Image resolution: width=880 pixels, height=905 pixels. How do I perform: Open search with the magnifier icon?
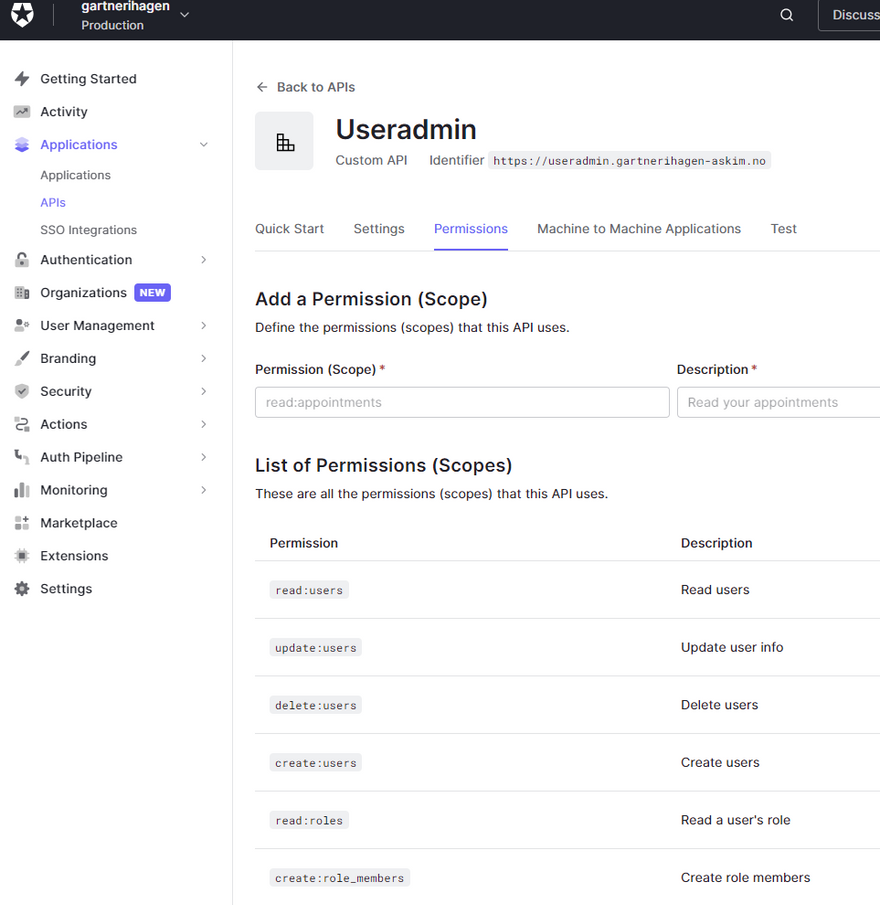point(787,15)
